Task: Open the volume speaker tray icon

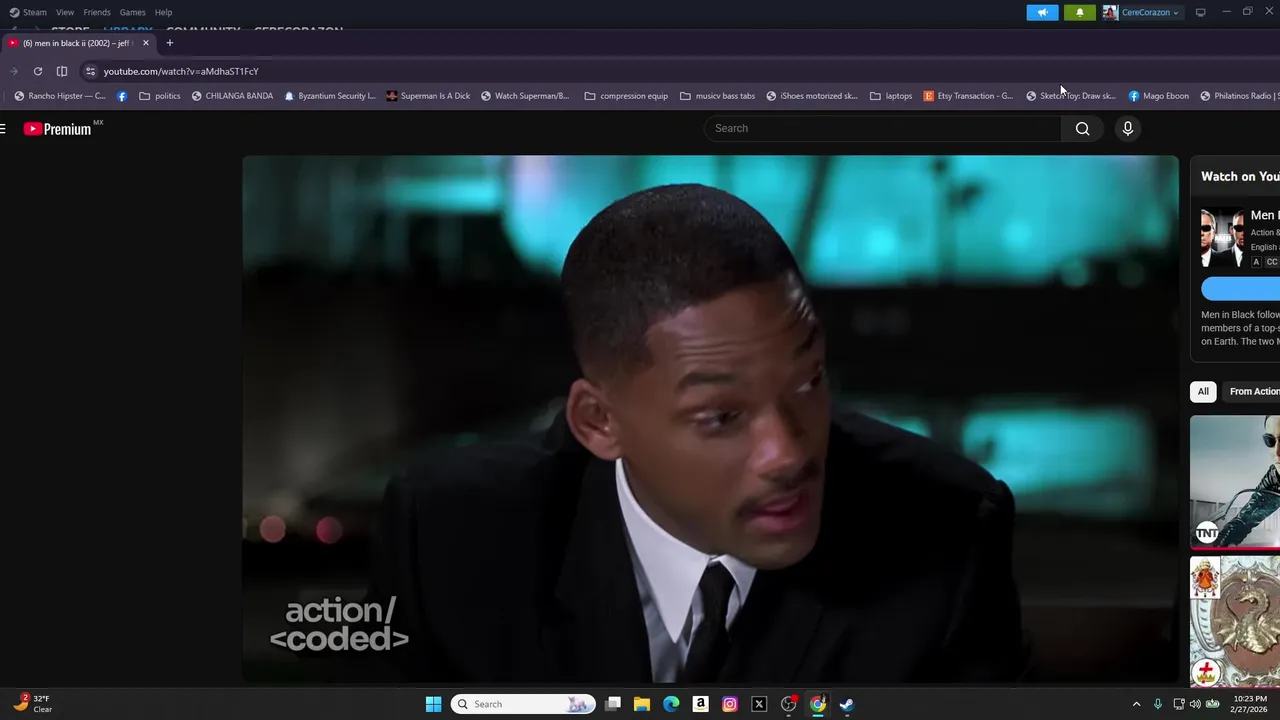Action: [x=1195, y=704]
